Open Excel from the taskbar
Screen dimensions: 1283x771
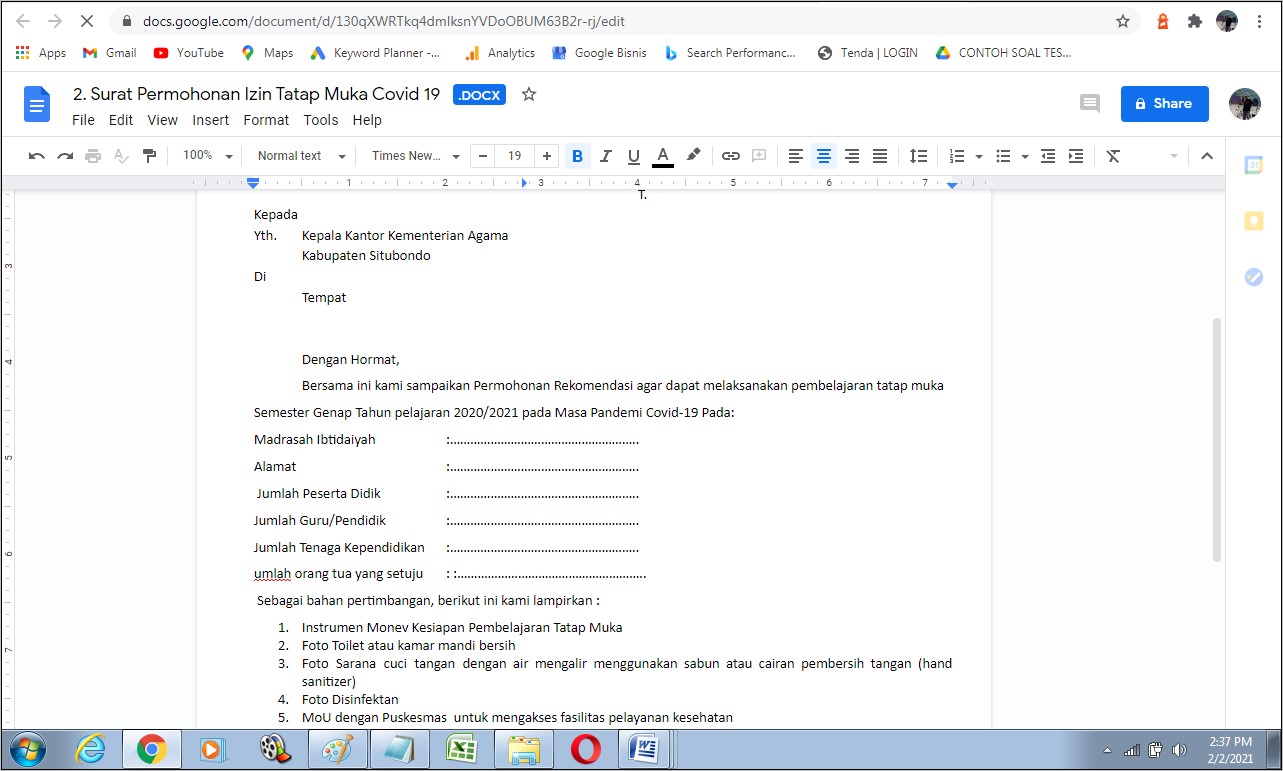(461, 749)
